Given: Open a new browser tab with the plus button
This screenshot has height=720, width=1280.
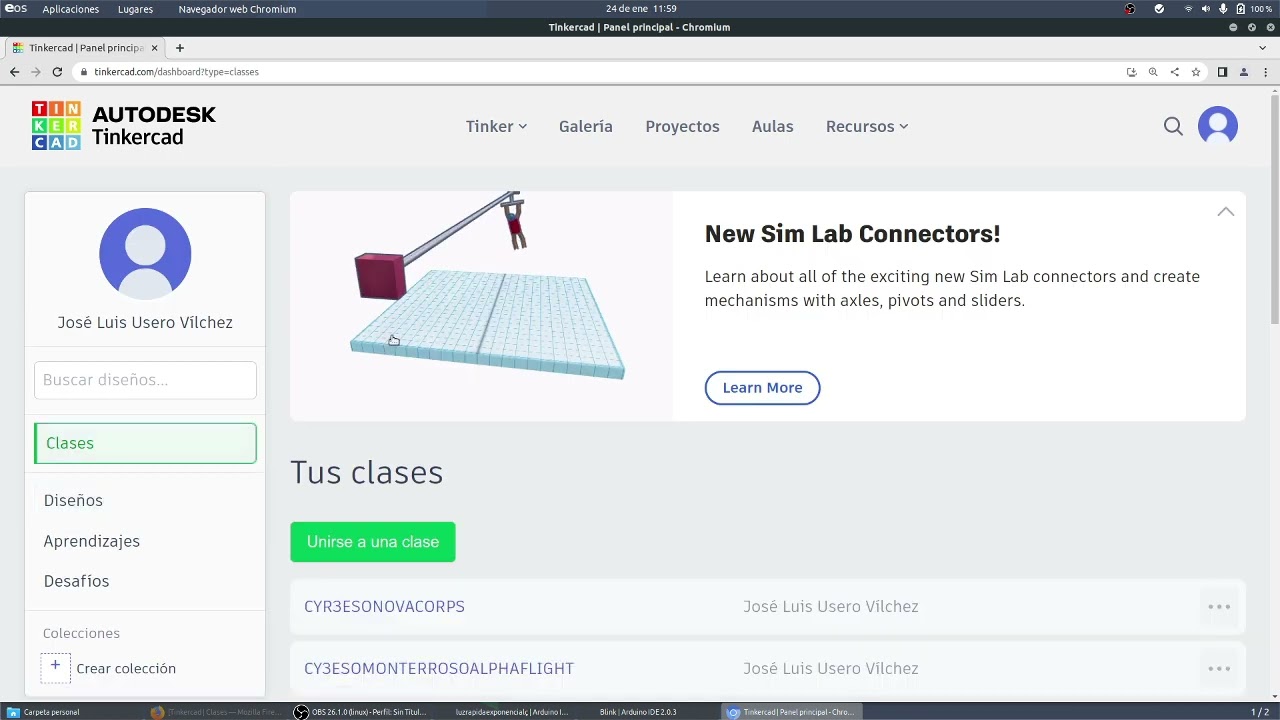Looking at the screenshot, I should (x=180, y=48).
